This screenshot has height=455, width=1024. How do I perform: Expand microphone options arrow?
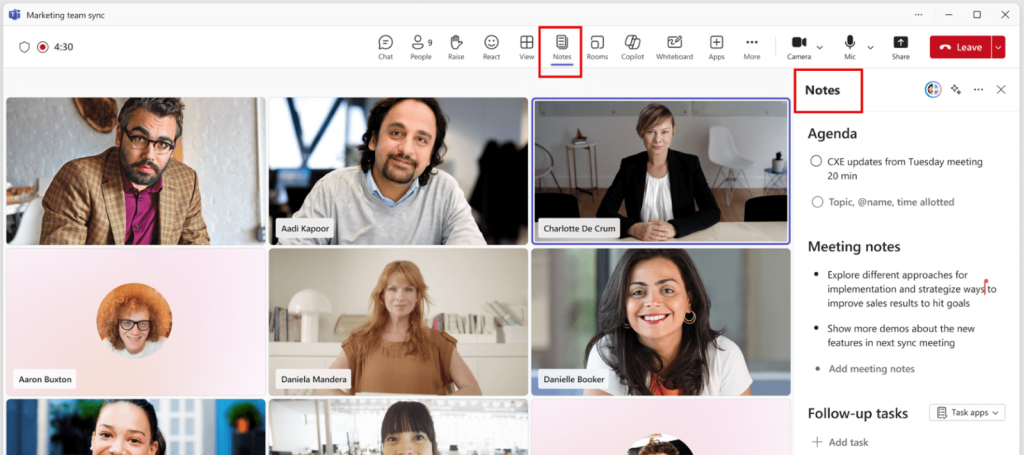pos(870,47)
